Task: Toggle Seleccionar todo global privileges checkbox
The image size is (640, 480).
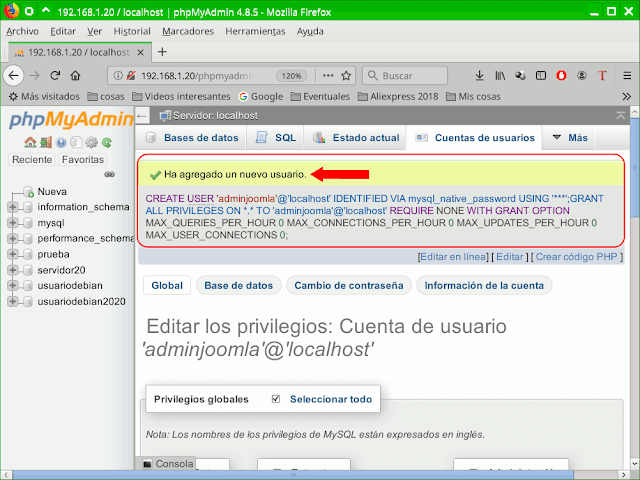Action: point(276,399)
